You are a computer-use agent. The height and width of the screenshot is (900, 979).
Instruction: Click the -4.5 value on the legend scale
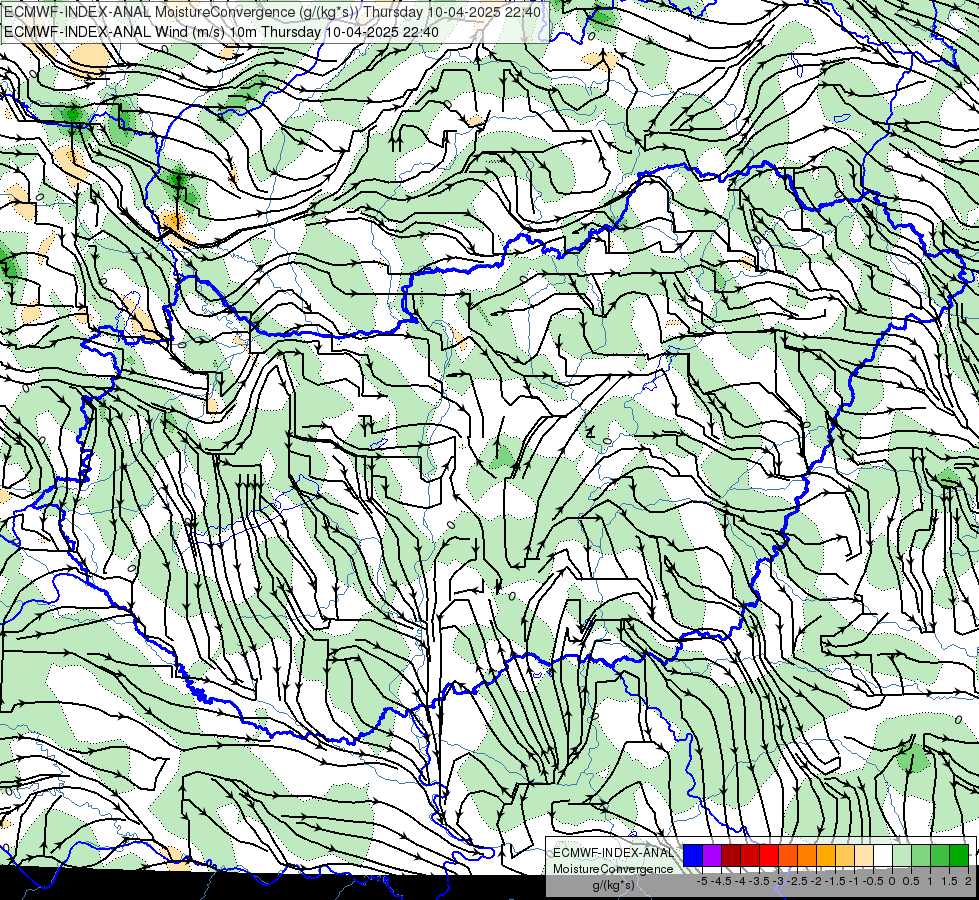point(721,881)
